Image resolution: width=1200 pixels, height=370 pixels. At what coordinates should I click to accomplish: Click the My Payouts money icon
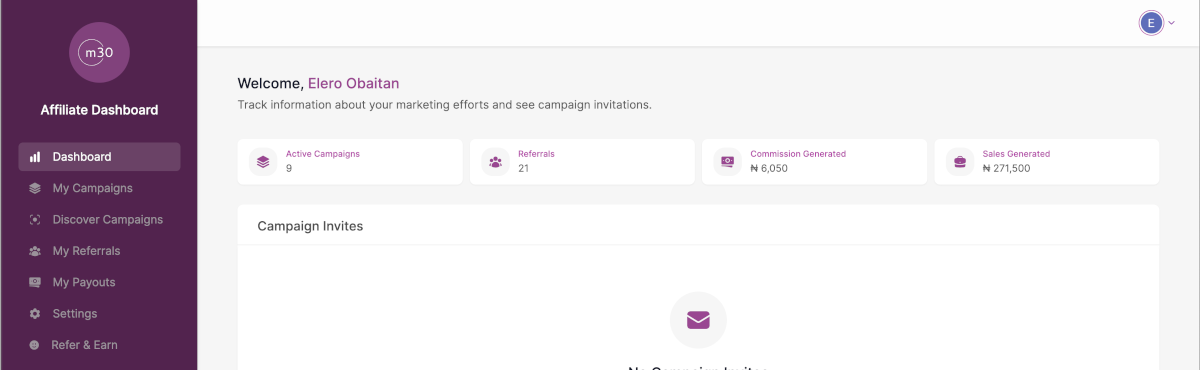coord(35,282)
